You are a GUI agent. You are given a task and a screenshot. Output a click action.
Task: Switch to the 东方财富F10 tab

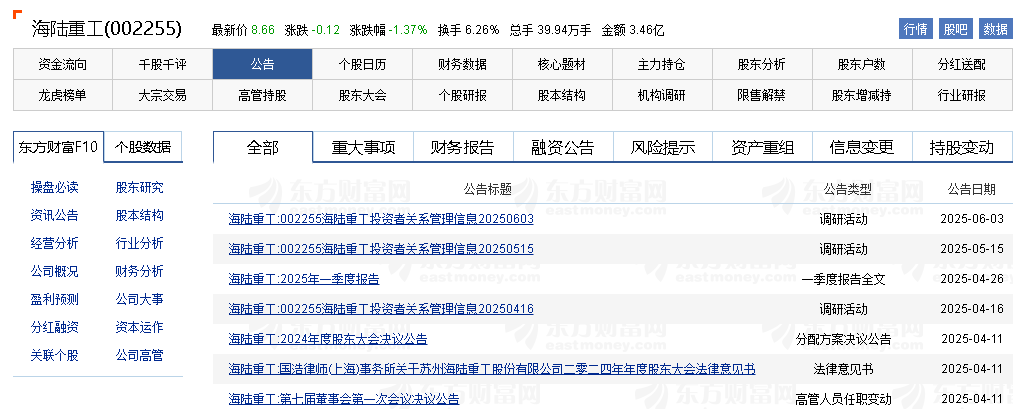(x=58, y=146)
